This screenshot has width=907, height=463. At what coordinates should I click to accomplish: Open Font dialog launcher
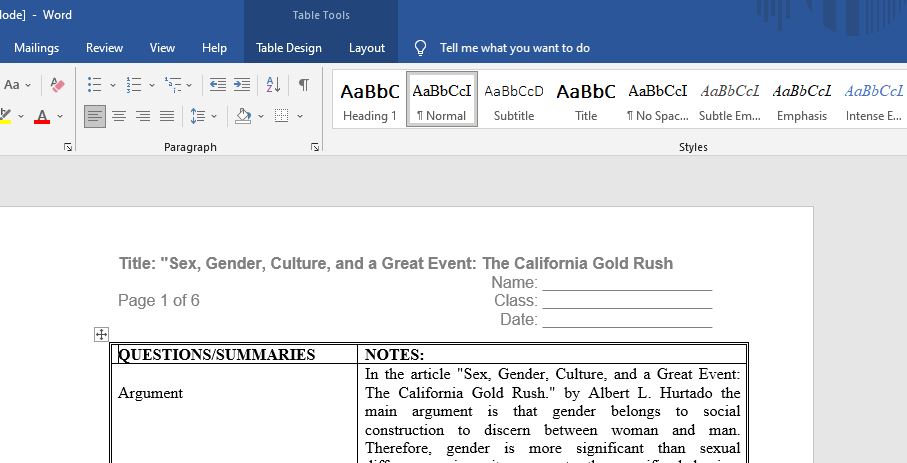pyautogui.click(x=68, y=147)
